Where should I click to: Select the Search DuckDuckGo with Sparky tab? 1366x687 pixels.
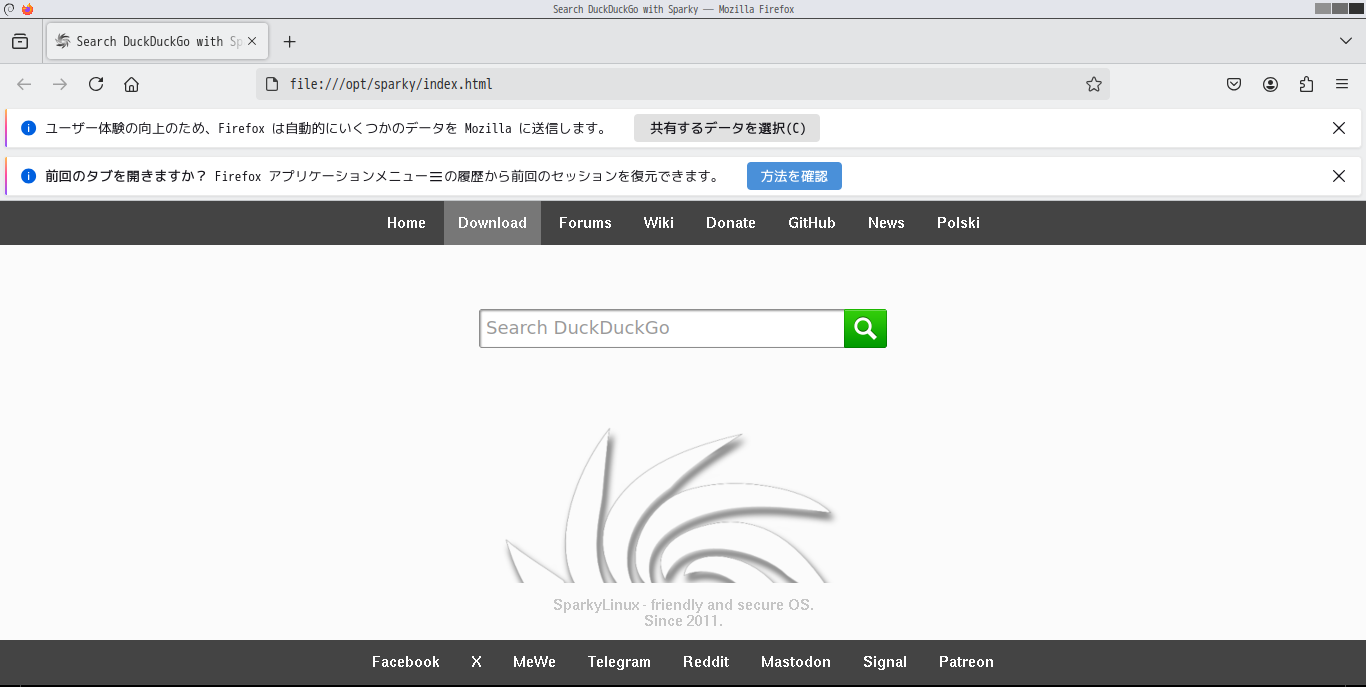click(x=157, y=41)
